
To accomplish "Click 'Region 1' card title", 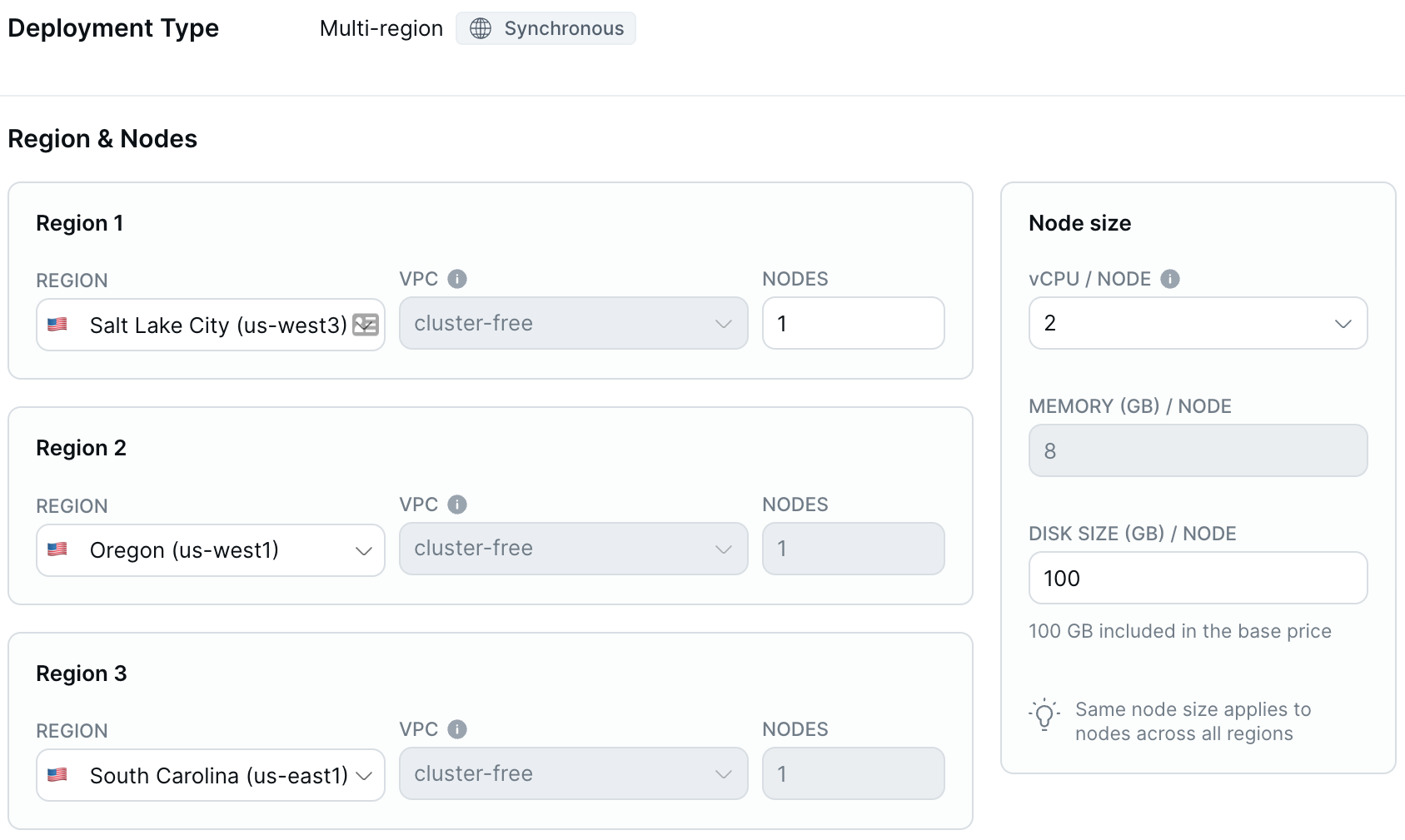I will [80, 223].
